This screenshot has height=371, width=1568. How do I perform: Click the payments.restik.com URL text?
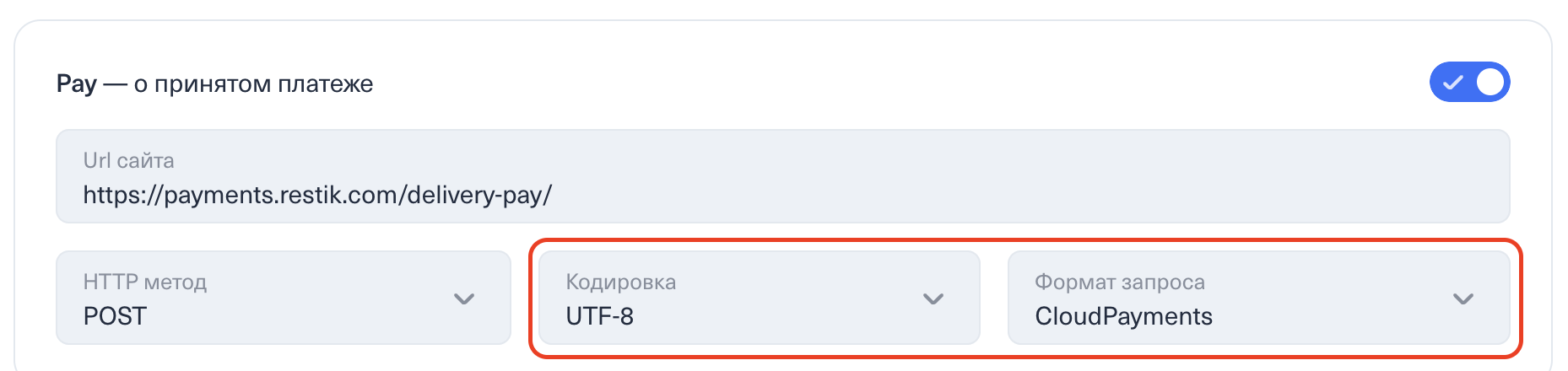click(x=317, y=196)
